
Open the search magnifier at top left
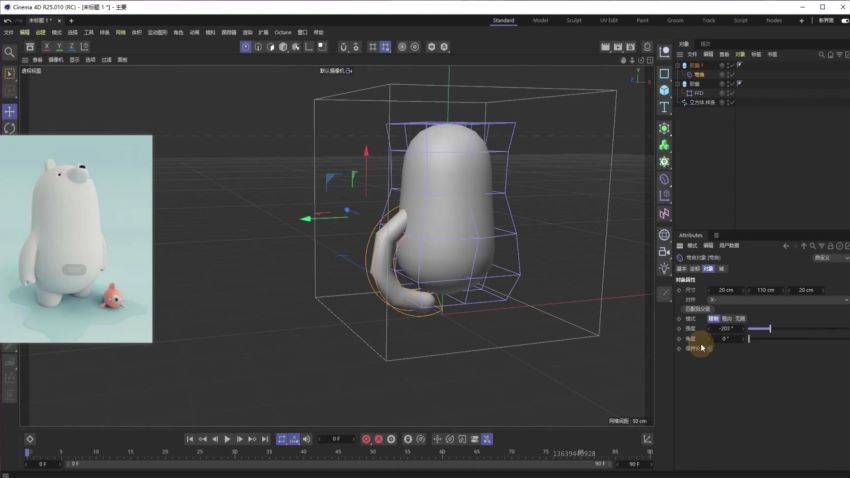9,52
